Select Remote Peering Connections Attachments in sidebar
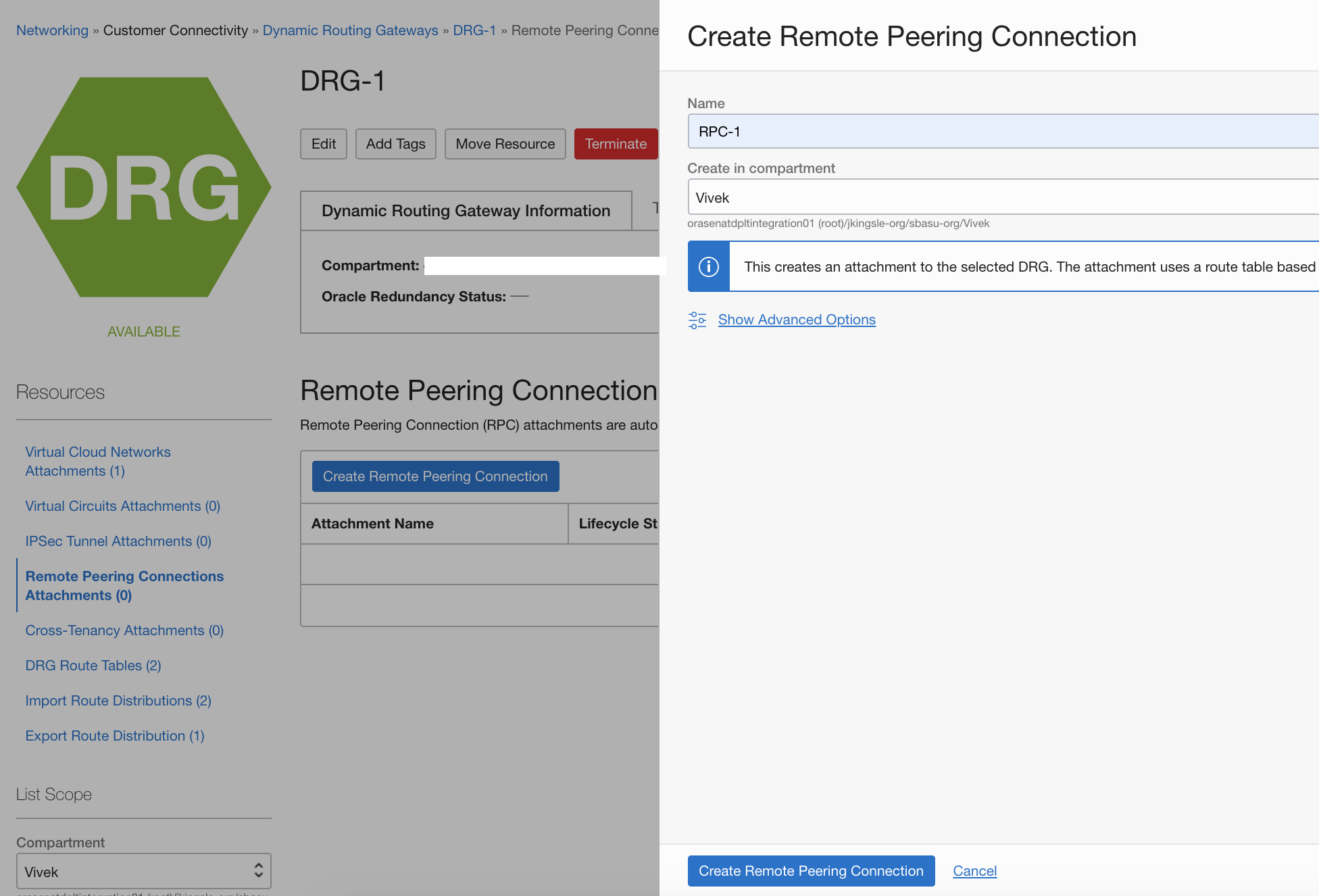The height and width of the screenshot is (896, 1319). click(x=124, y=585)
